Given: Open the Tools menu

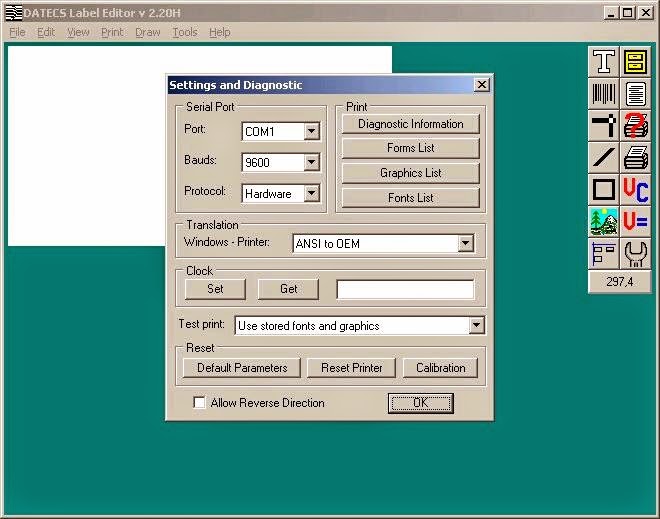Looking at the screenshot, I should click(185, 32).
